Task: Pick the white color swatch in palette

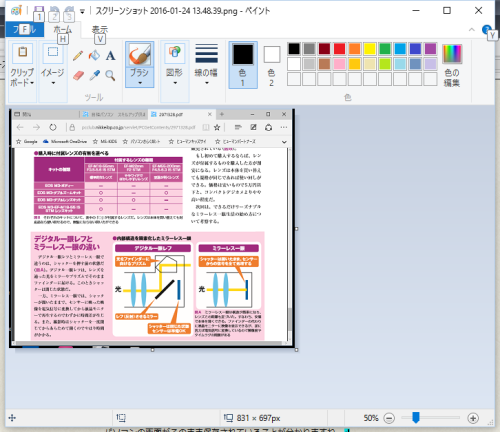Action: (x=294, y=64)
